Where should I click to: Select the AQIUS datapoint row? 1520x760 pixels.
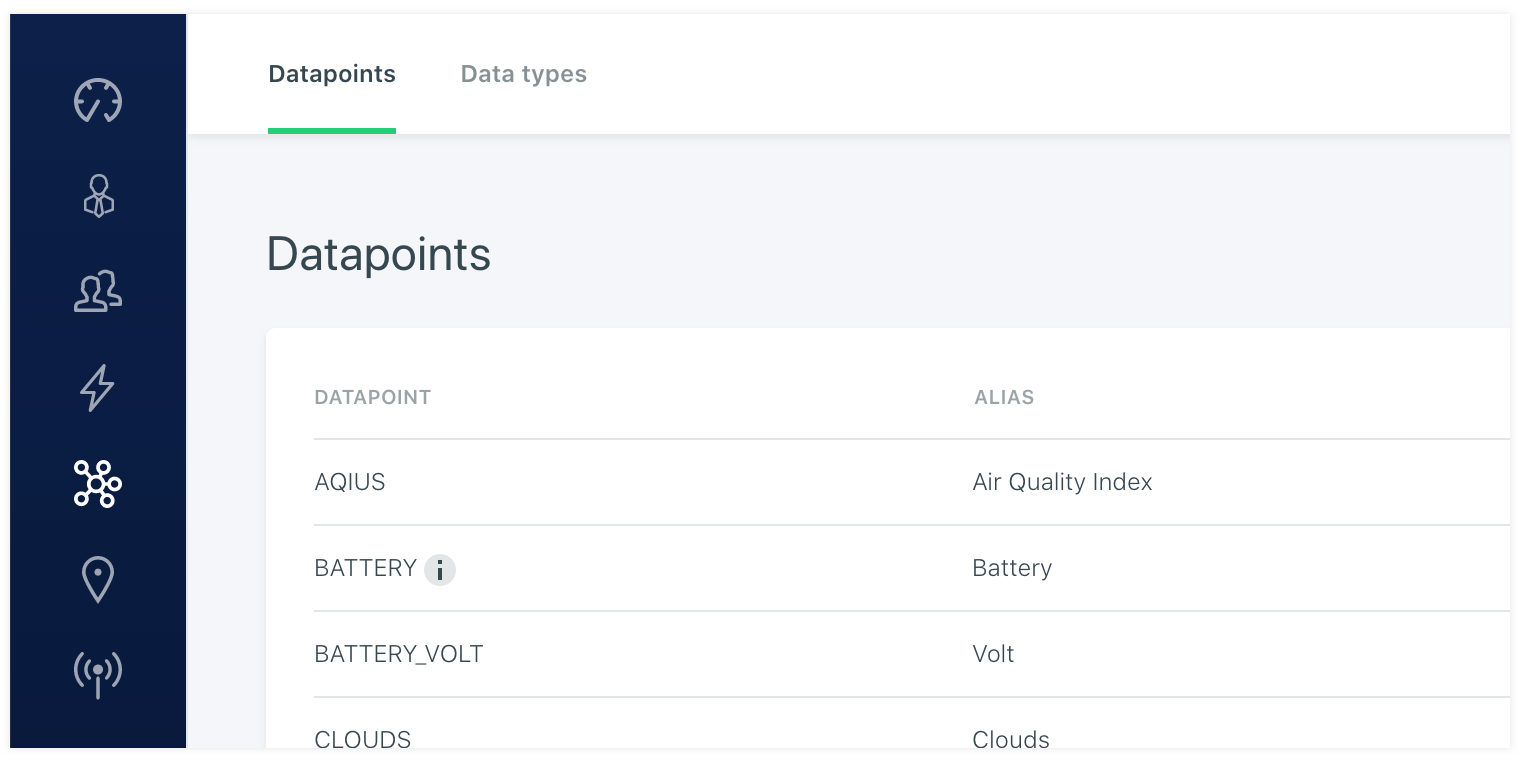point(350,482)
